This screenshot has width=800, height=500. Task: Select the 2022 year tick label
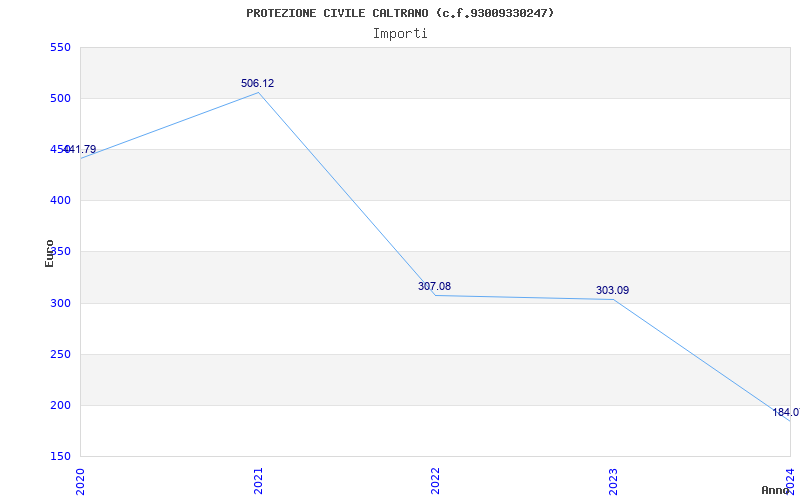[435, 480]
